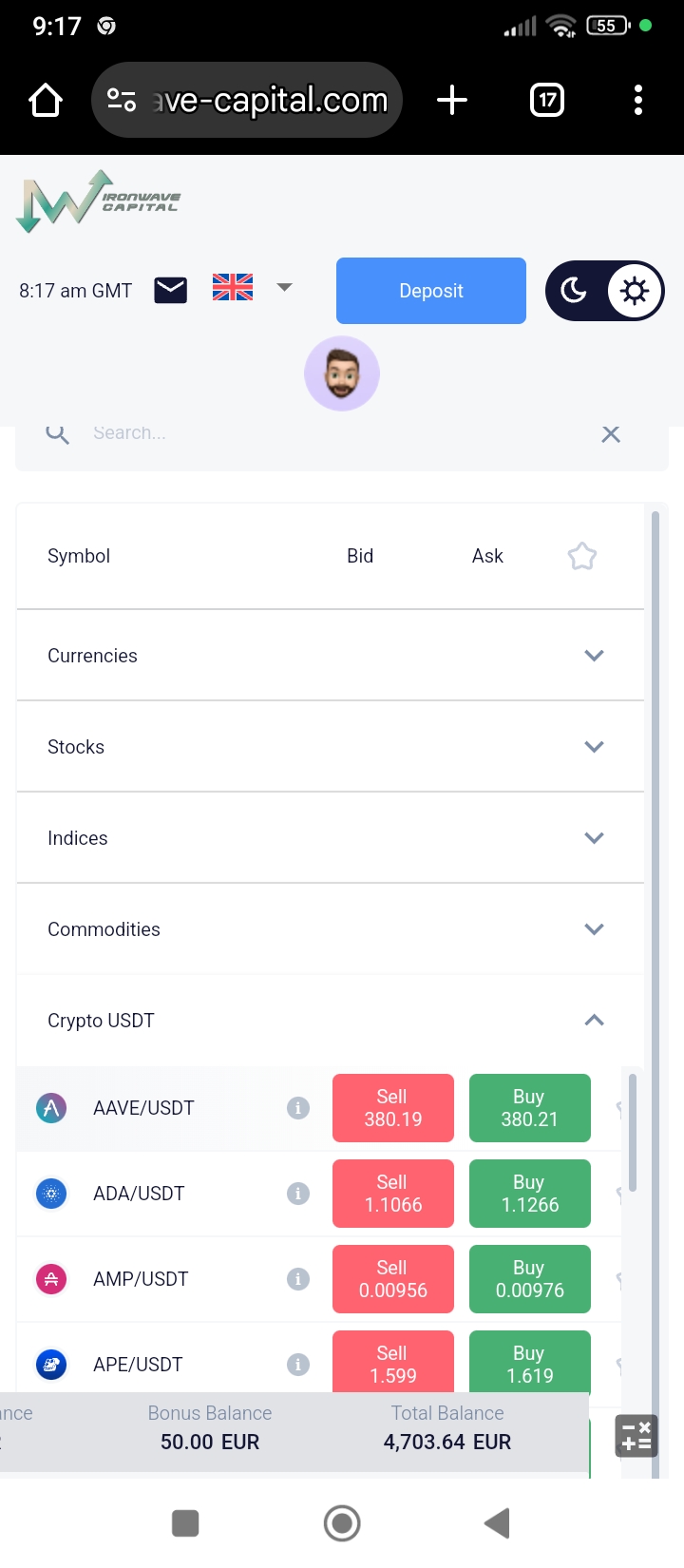Viewport: 684px width, 1568px height.
Task: Sell AAVE/USDT at 380.19
Action: click(393, 1108)
